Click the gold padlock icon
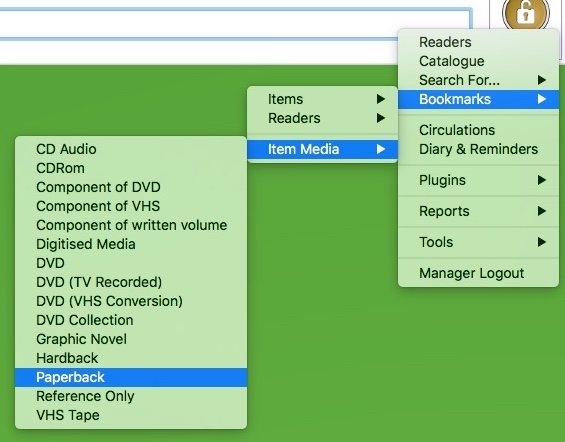This screenshot has width=565, height=442. coord(526,14)
